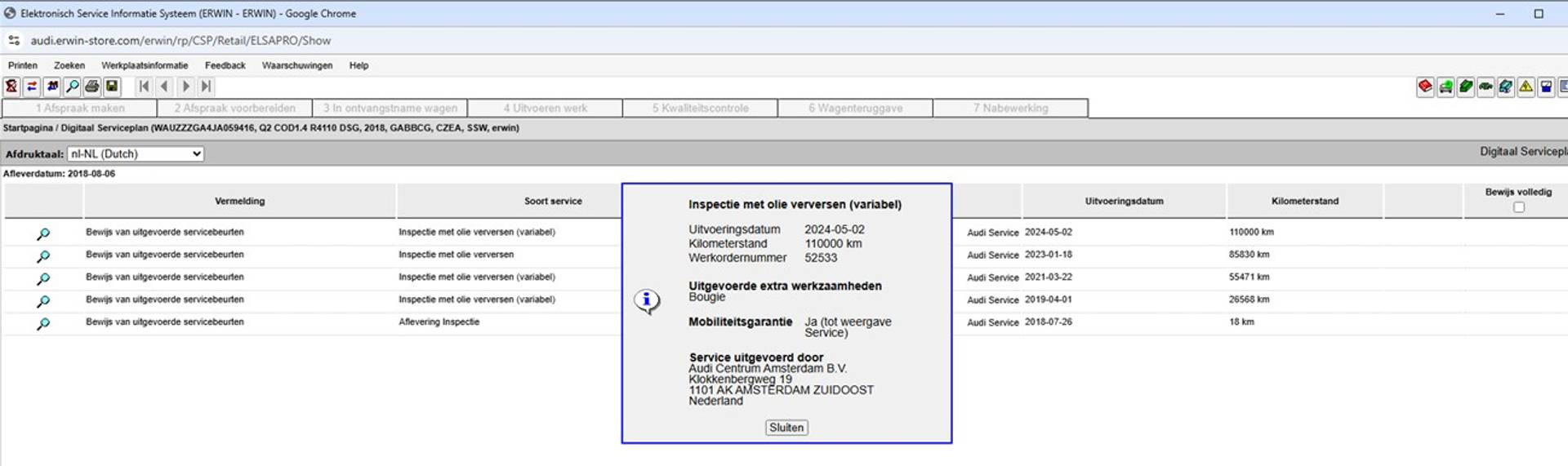Click the 55471 km table cell
The image size is (1568, 466).
coord(1249,277)
